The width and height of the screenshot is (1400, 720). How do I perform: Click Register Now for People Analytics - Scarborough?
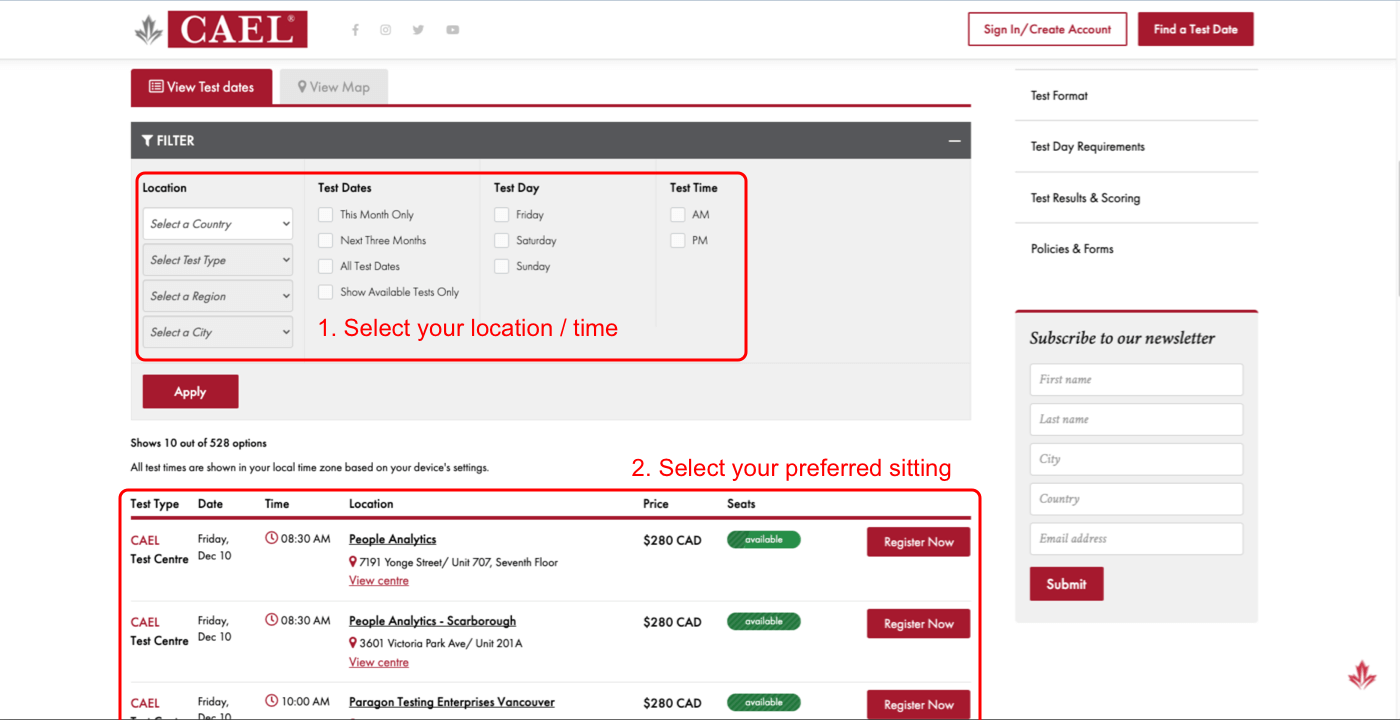pos(917,624)
